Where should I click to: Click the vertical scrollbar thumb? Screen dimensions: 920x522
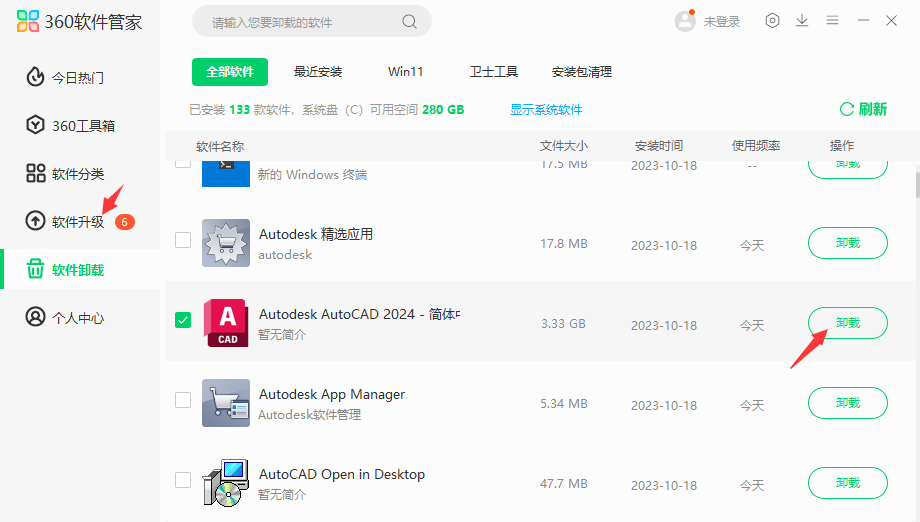point(918,185)
